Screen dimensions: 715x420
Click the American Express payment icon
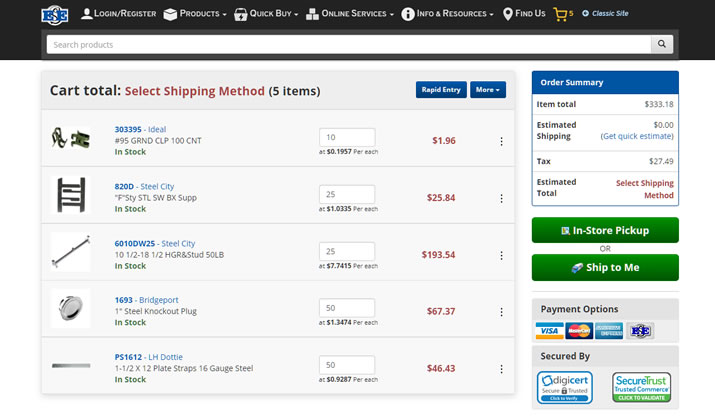pos(609,331)
